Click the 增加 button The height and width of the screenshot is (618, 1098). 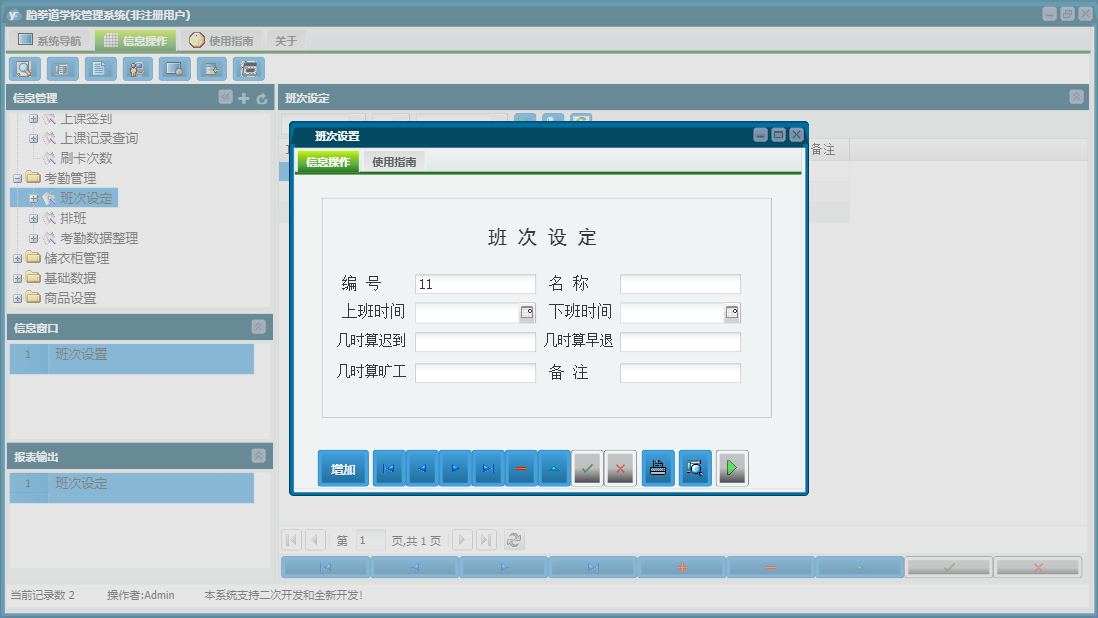(343, 468)
